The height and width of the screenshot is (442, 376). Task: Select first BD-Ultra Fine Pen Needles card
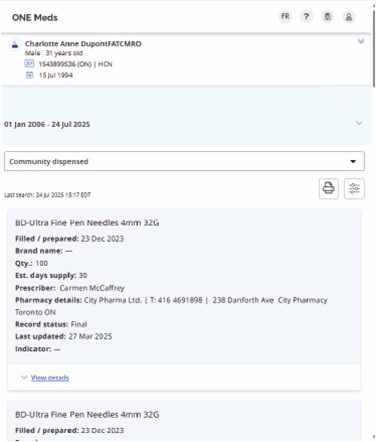(184, 299)
